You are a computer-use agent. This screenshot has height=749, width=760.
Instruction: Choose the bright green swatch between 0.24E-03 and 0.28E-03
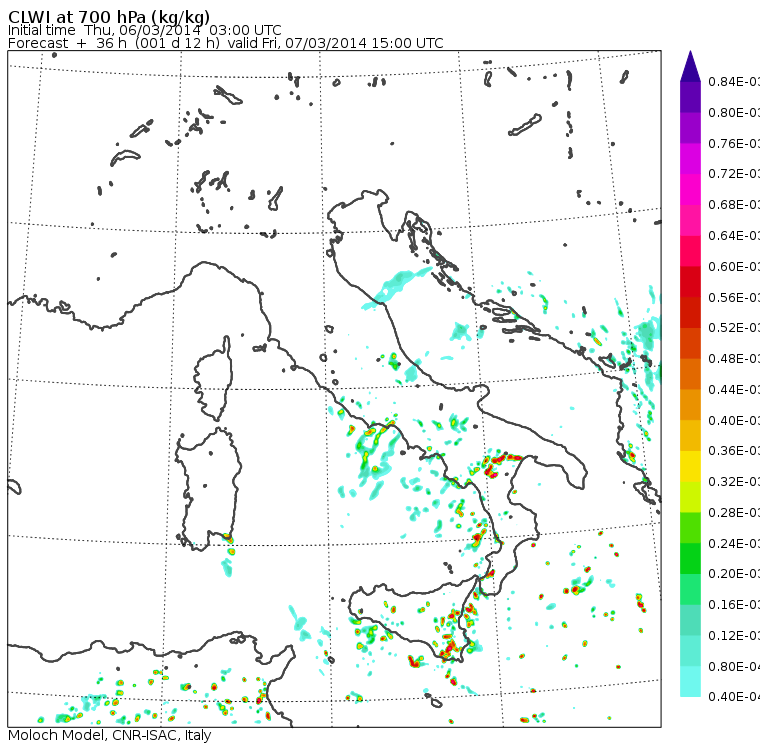coord(690,528)
